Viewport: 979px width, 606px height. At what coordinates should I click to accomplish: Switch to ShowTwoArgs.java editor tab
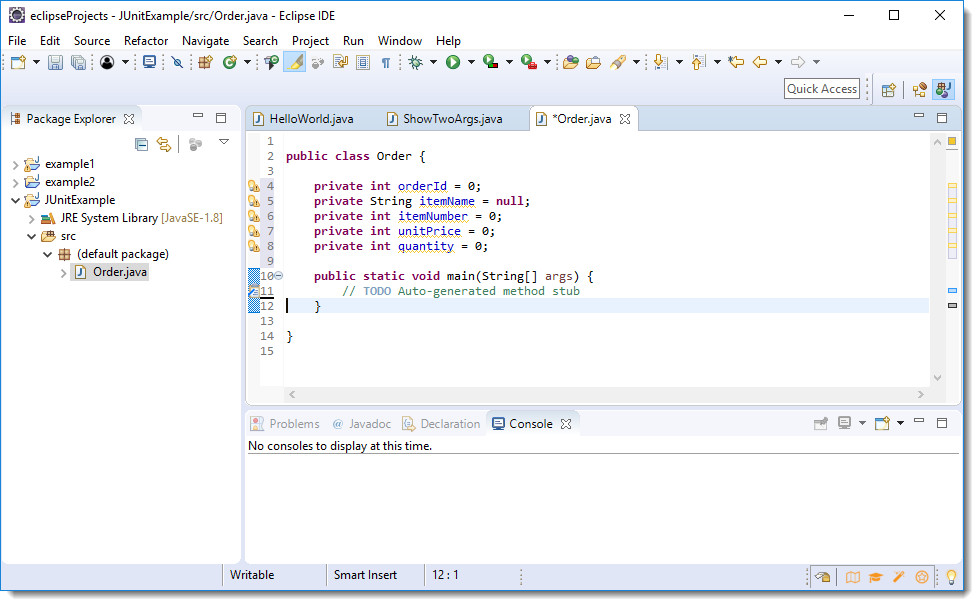click(x=445, y=119)
